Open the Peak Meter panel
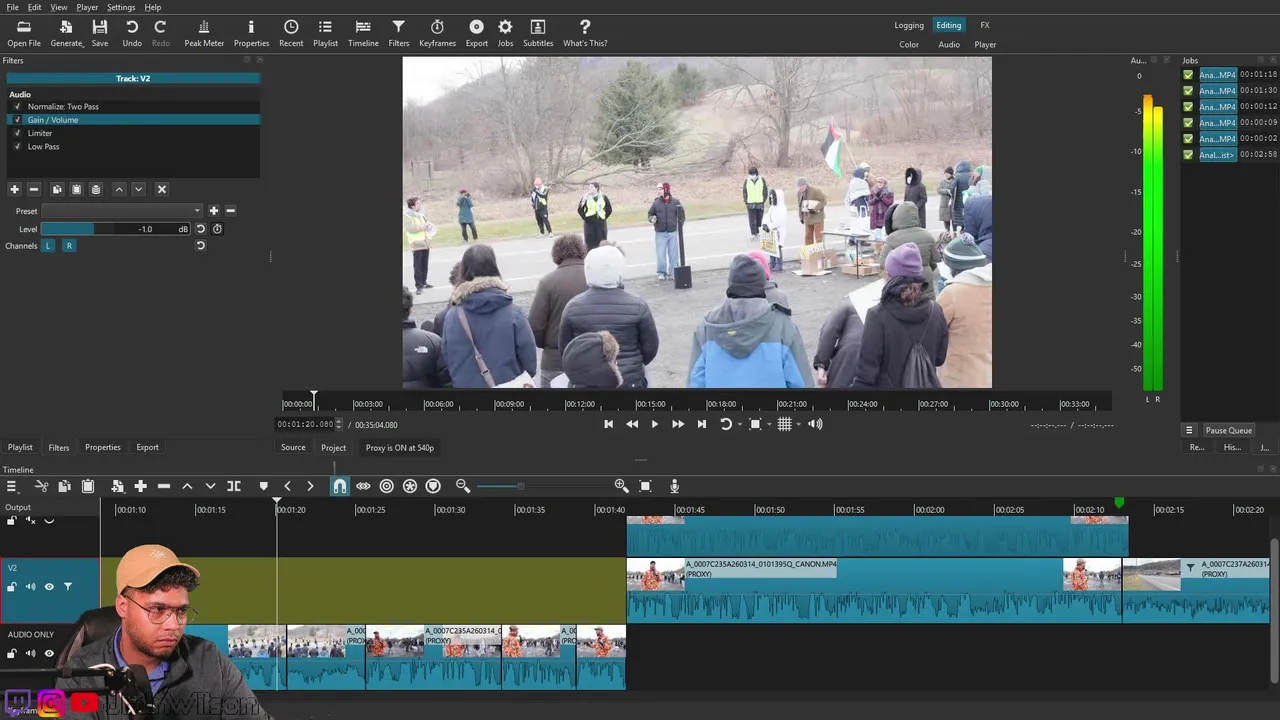Image resolution: width=1280 pixels, height=720 pixels. coord(204,33)
